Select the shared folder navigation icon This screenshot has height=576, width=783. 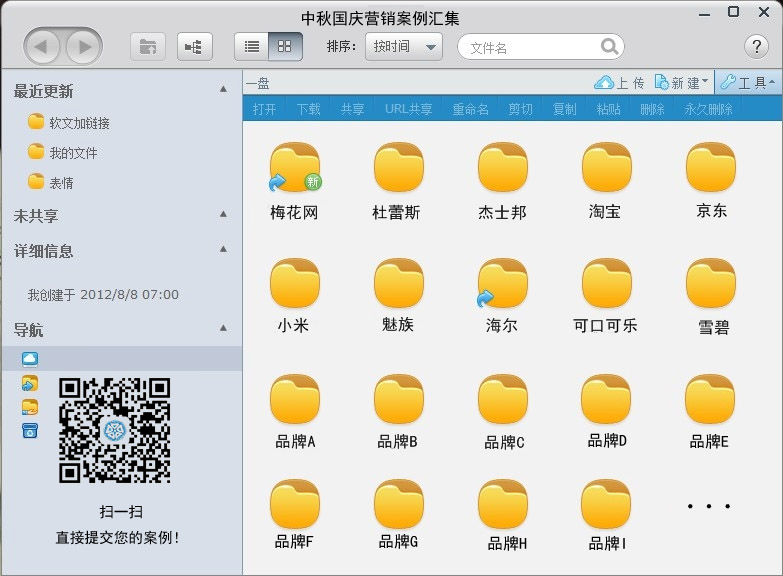pyautogui.click(x=30, y=383)
